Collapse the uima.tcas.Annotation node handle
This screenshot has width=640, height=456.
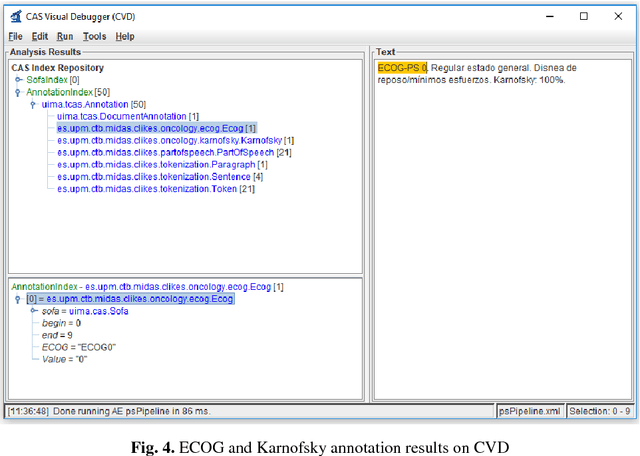tap(34, 104)
